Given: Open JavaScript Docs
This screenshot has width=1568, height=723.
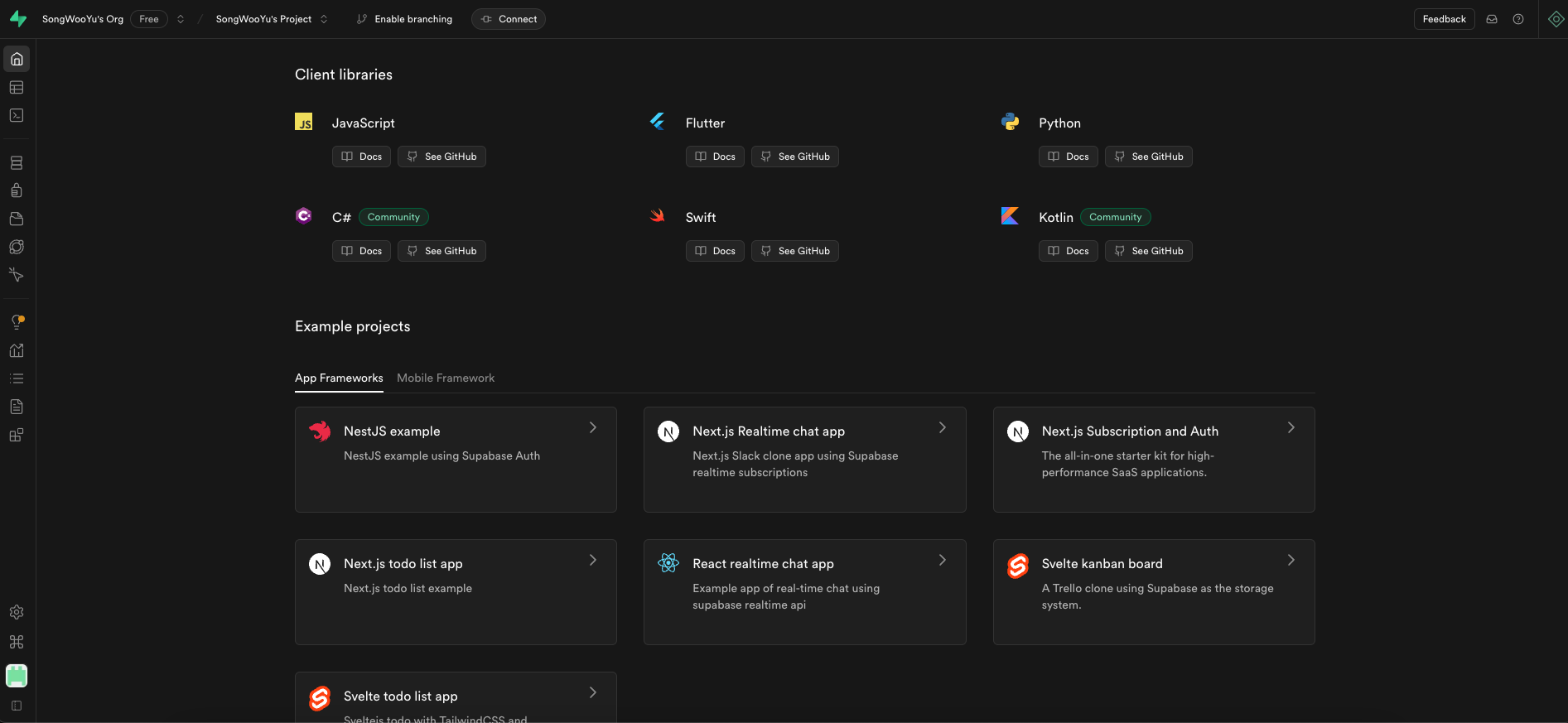Looking at the screenshot, I should click(361, 157).
